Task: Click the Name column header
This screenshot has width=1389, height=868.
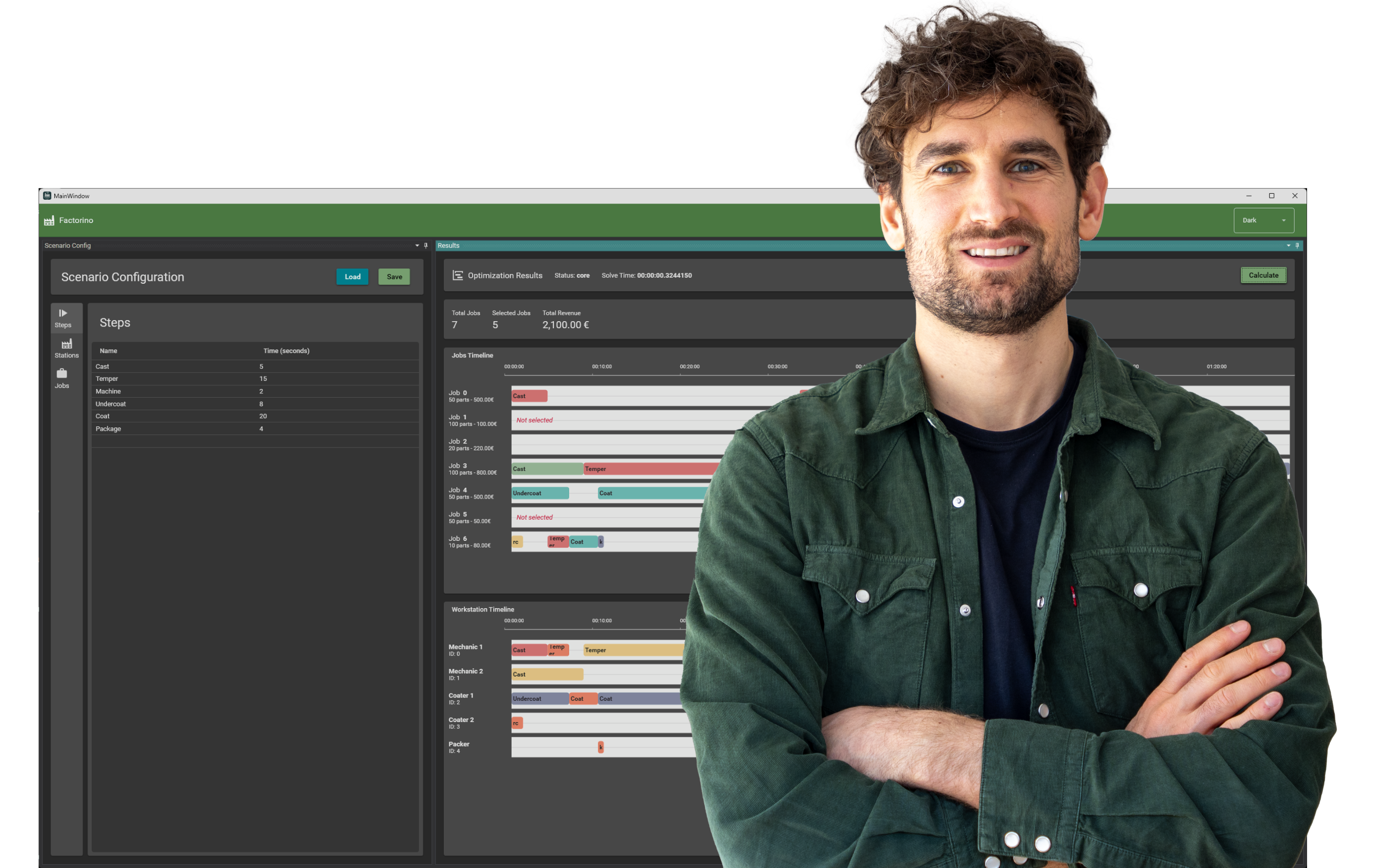Action: (109, 351)
